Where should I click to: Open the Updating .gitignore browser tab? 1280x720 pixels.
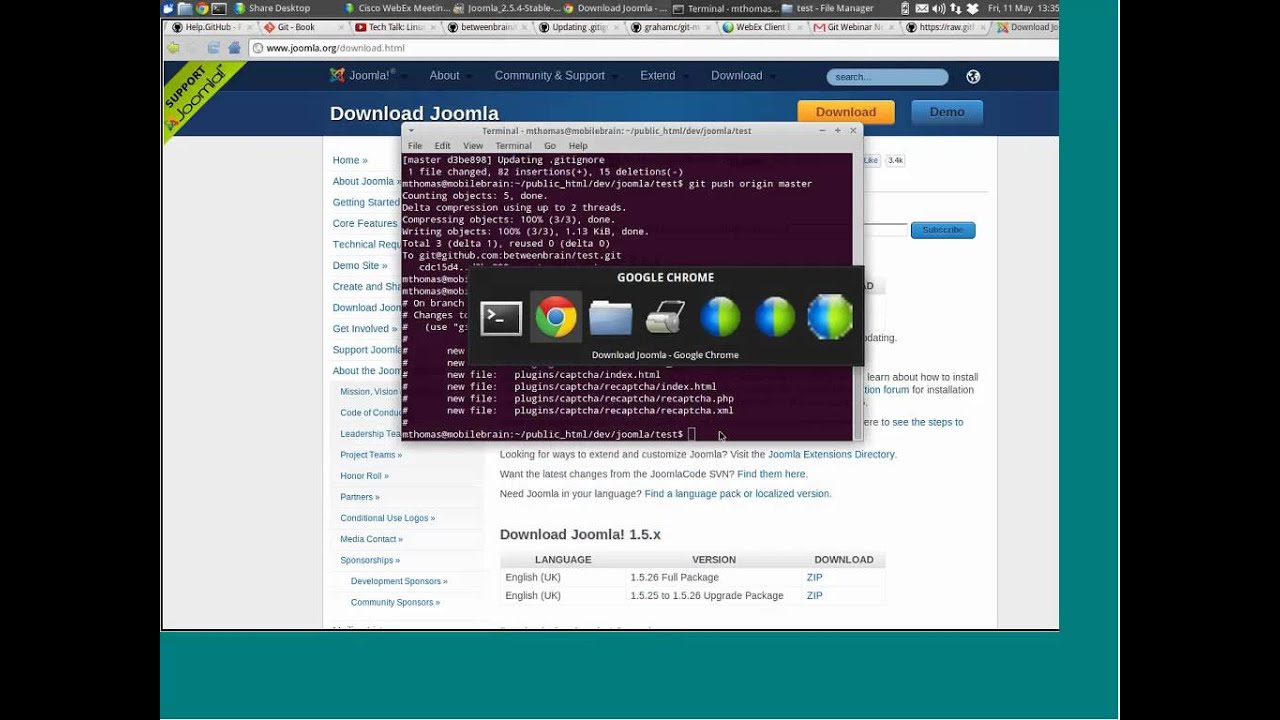580,27
